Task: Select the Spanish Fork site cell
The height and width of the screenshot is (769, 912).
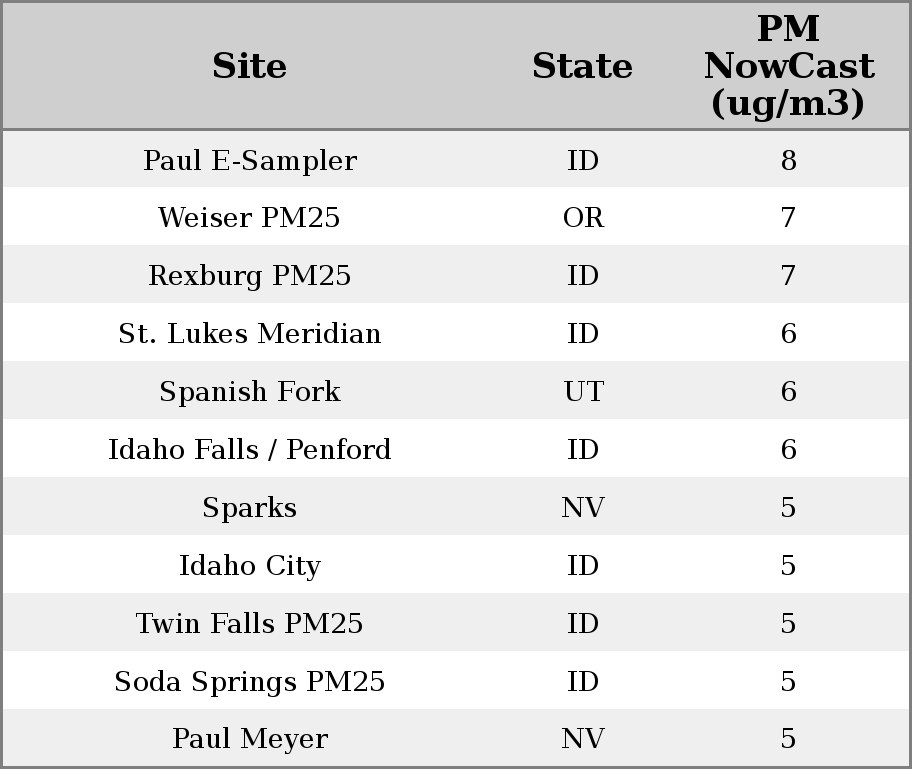Action: (x=249, y=392)
